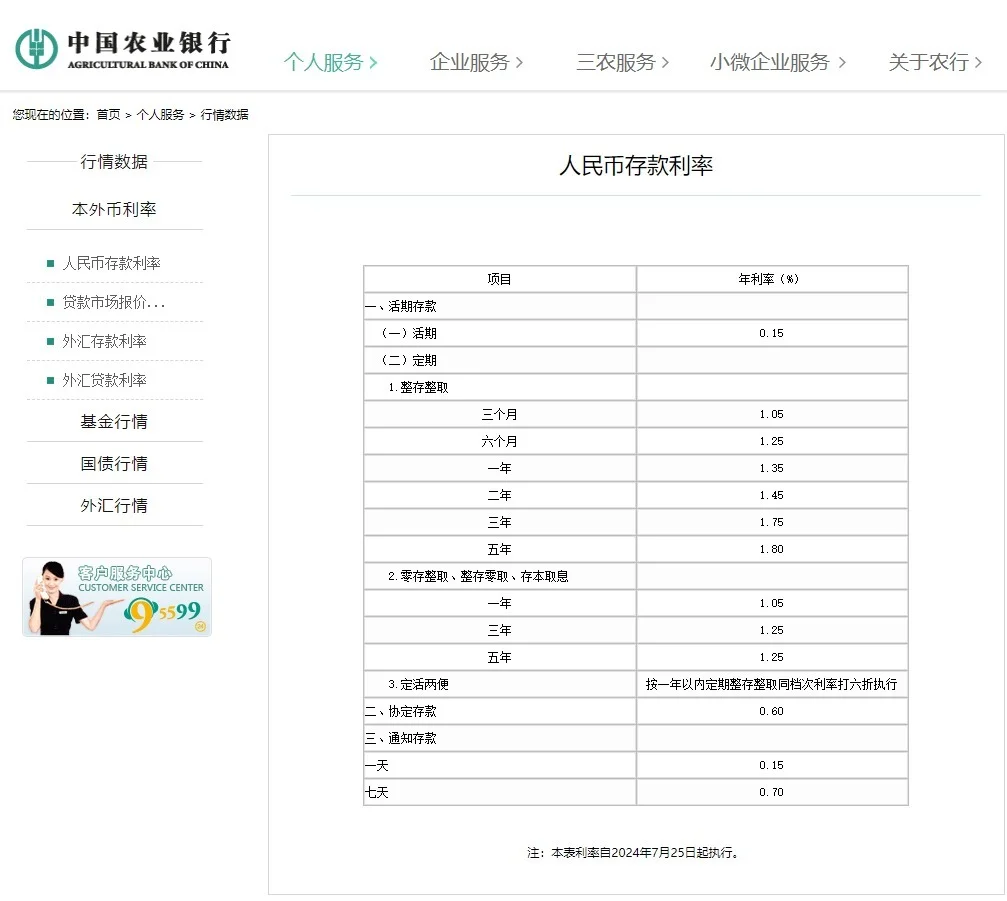Image resolution: width=1007 pixels, height=901 pixels.
Task: Select 基金行情 in the sidebar
Action: tap(114, 422)
